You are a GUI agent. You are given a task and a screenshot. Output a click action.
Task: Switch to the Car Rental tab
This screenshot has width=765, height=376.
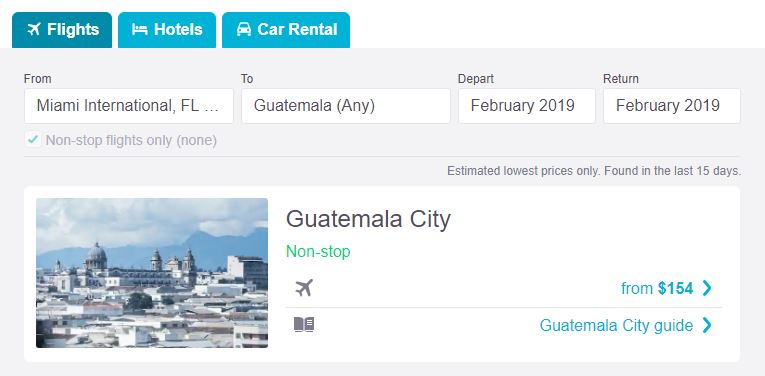tap(286, 30)
